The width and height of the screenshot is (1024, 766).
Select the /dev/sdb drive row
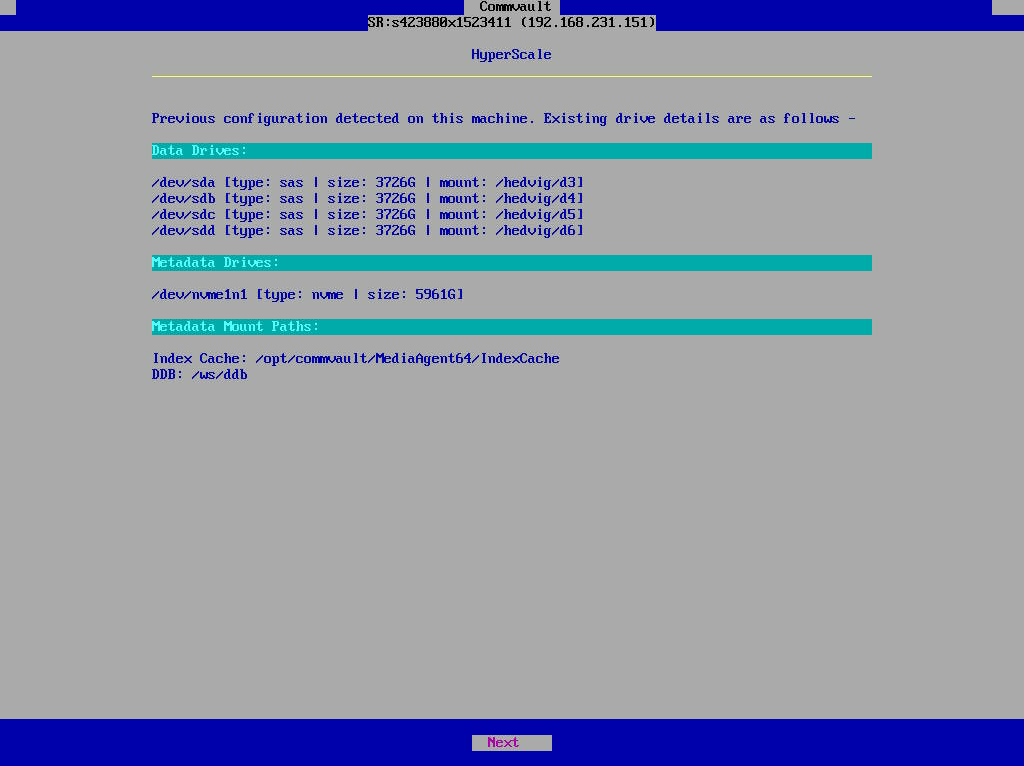pyautogui.click(x=368, y=199)
